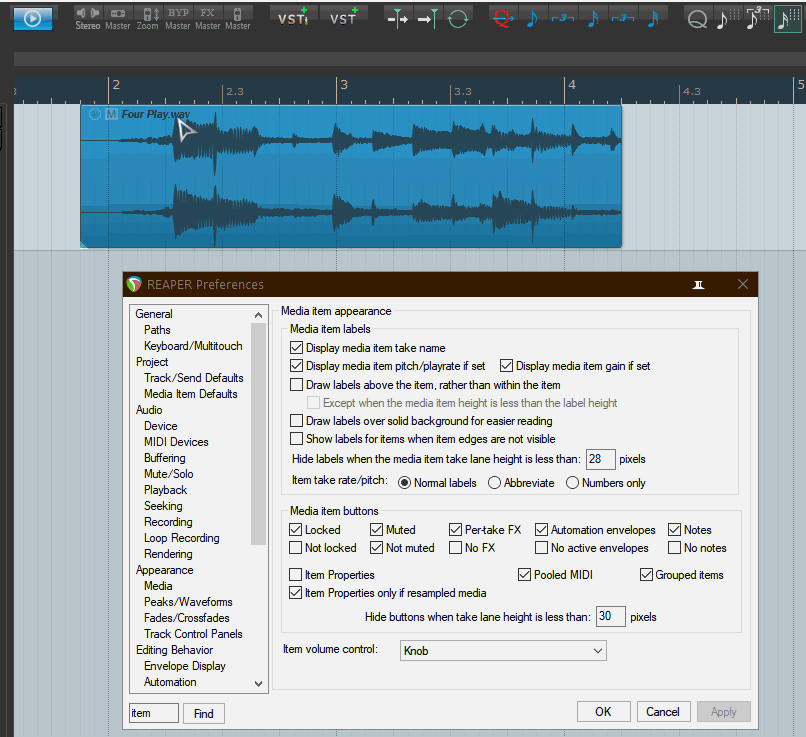Click the red Q quantize icon

pyautogui.click(x=503, y=18)
